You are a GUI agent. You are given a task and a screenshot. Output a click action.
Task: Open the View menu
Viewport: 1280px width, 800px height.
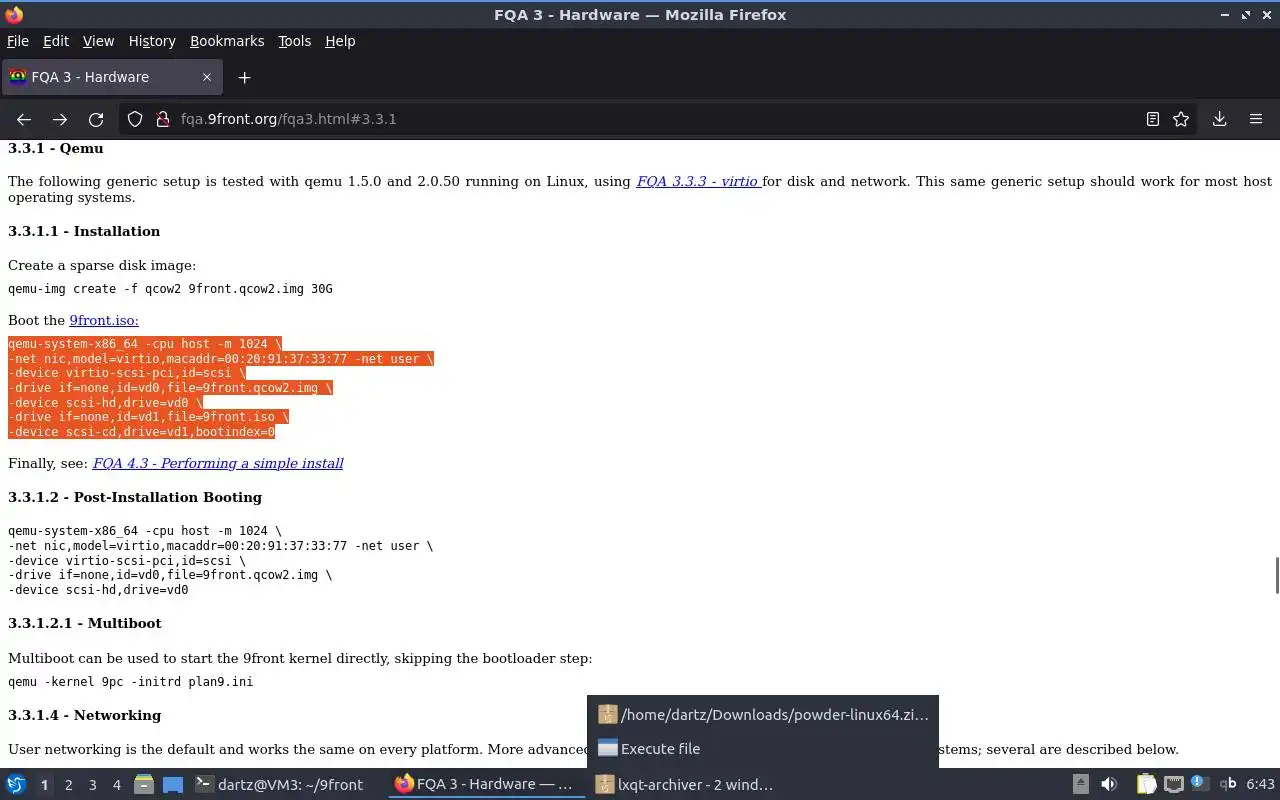pyautogui.click(x=98, y=41)
